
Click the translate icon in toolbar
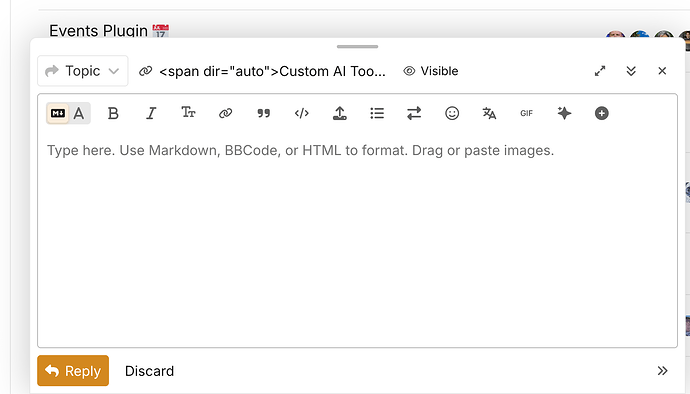coord(489,113)
